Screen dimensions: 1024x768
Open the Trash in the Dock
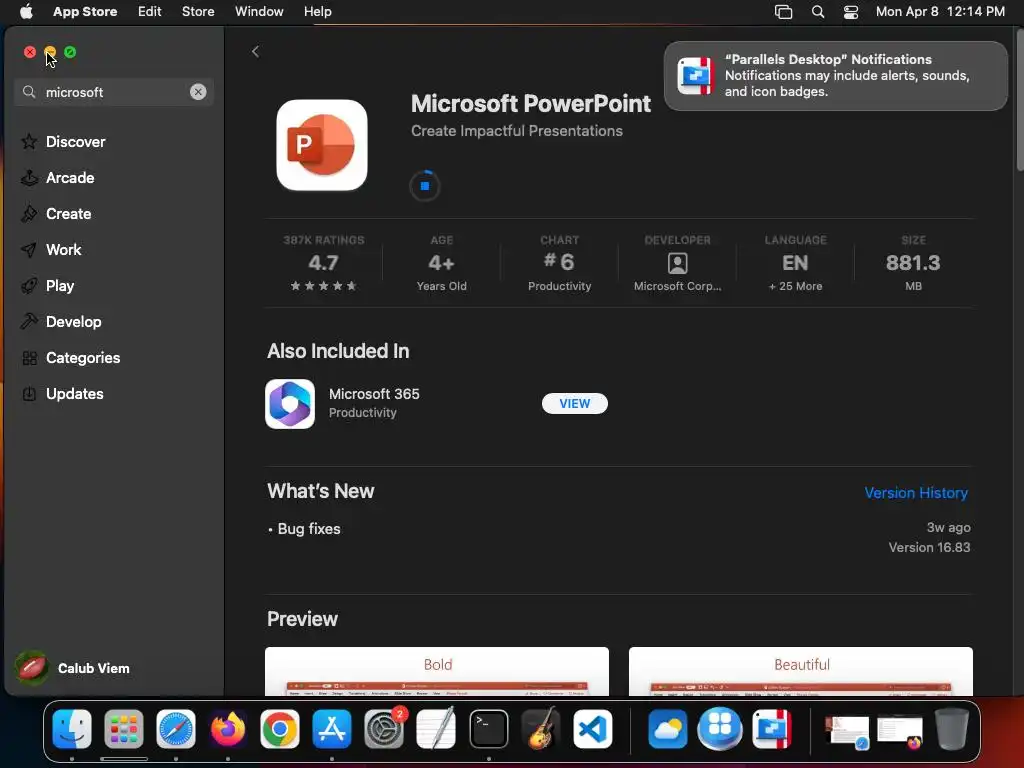pos(952,729)
